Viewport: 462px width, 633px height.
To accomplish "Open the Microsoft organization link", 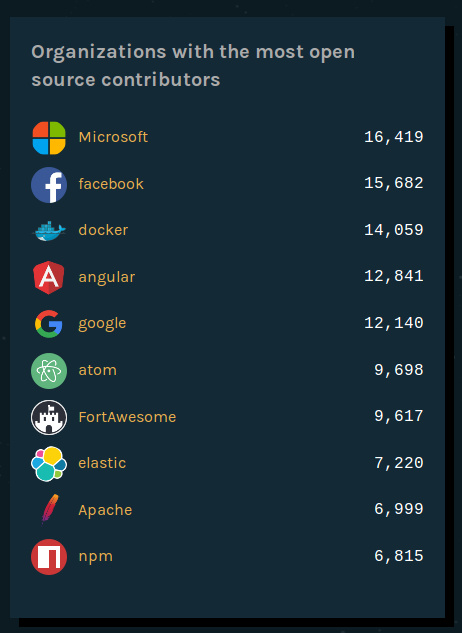I will tap(113, 137).
